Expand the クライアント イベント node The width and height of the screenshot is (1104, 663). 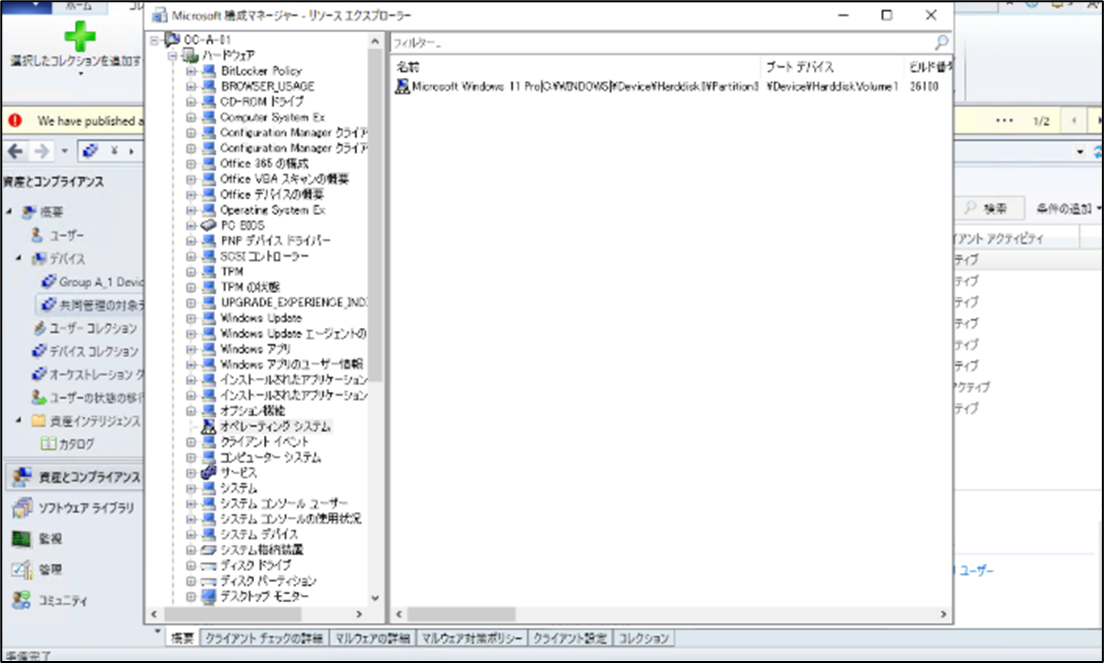click(x=191, y=442)
